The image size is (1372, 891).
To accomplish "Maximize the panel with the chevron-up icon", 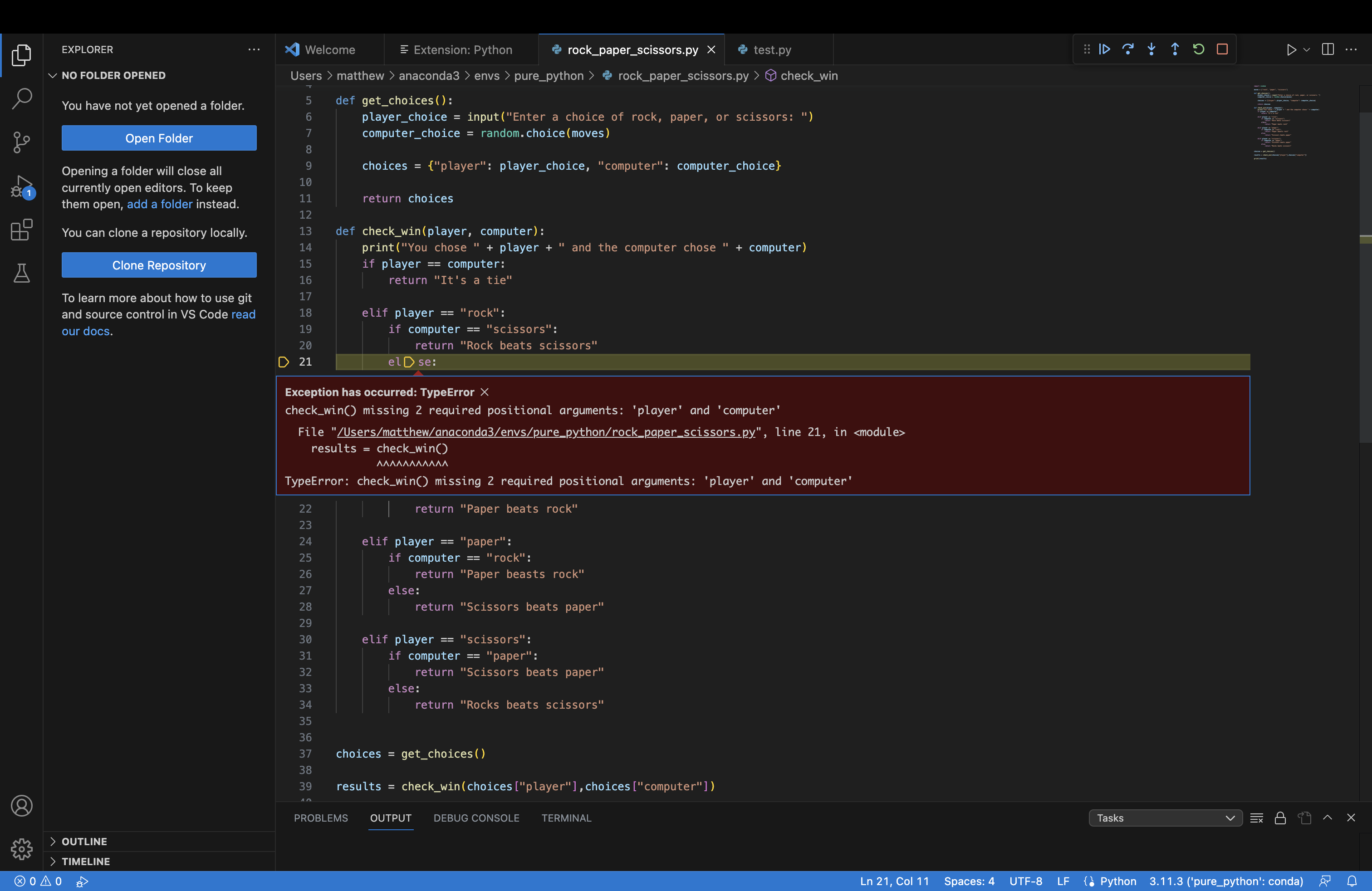I will click(x=1328, y=818).
